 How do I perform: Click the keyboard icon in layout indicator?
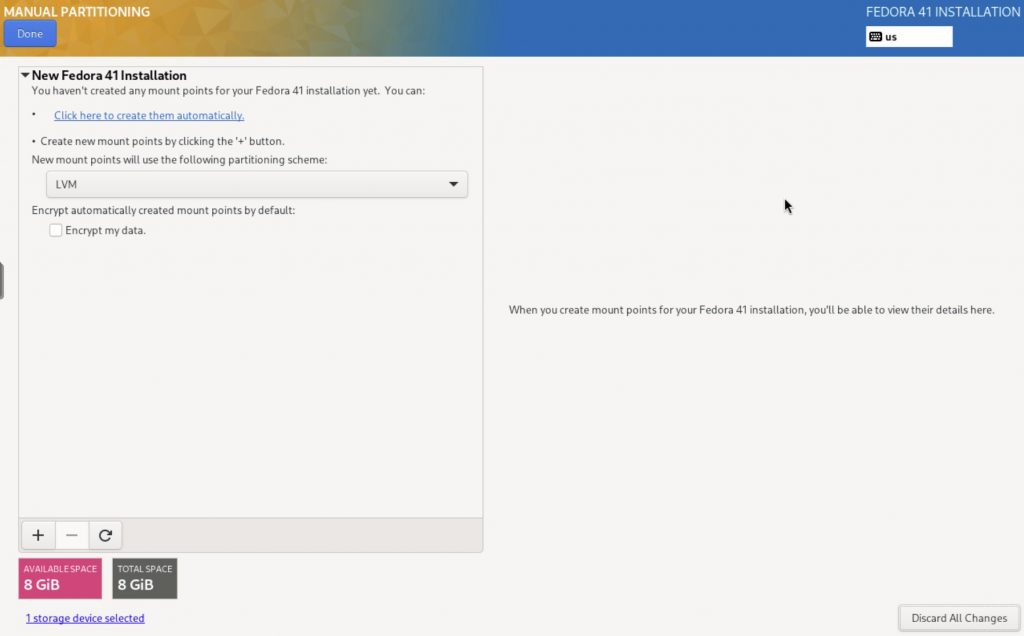click(x=876, y=37)
